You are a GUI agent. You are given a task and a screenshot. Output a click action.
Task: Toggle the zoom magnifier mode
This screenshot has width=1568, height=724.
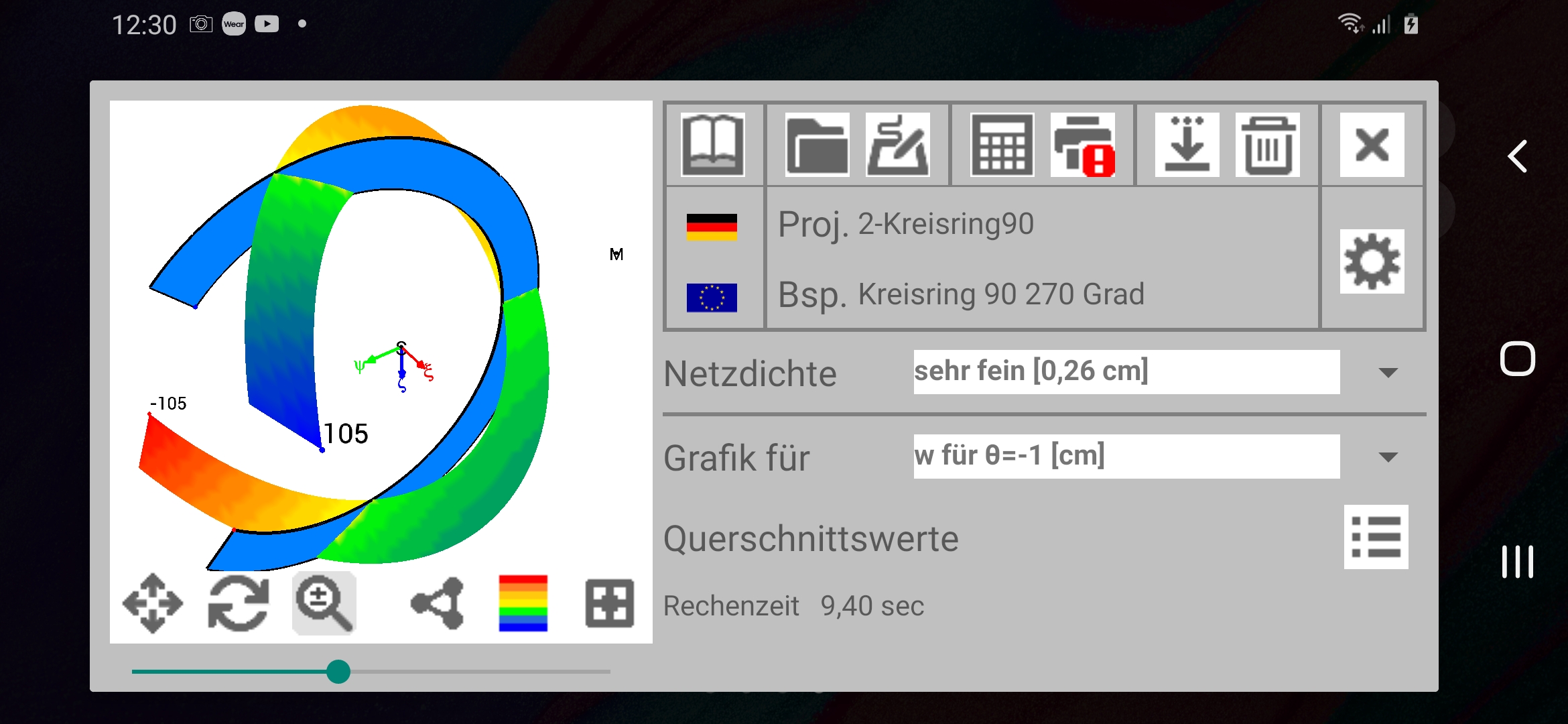324,603
